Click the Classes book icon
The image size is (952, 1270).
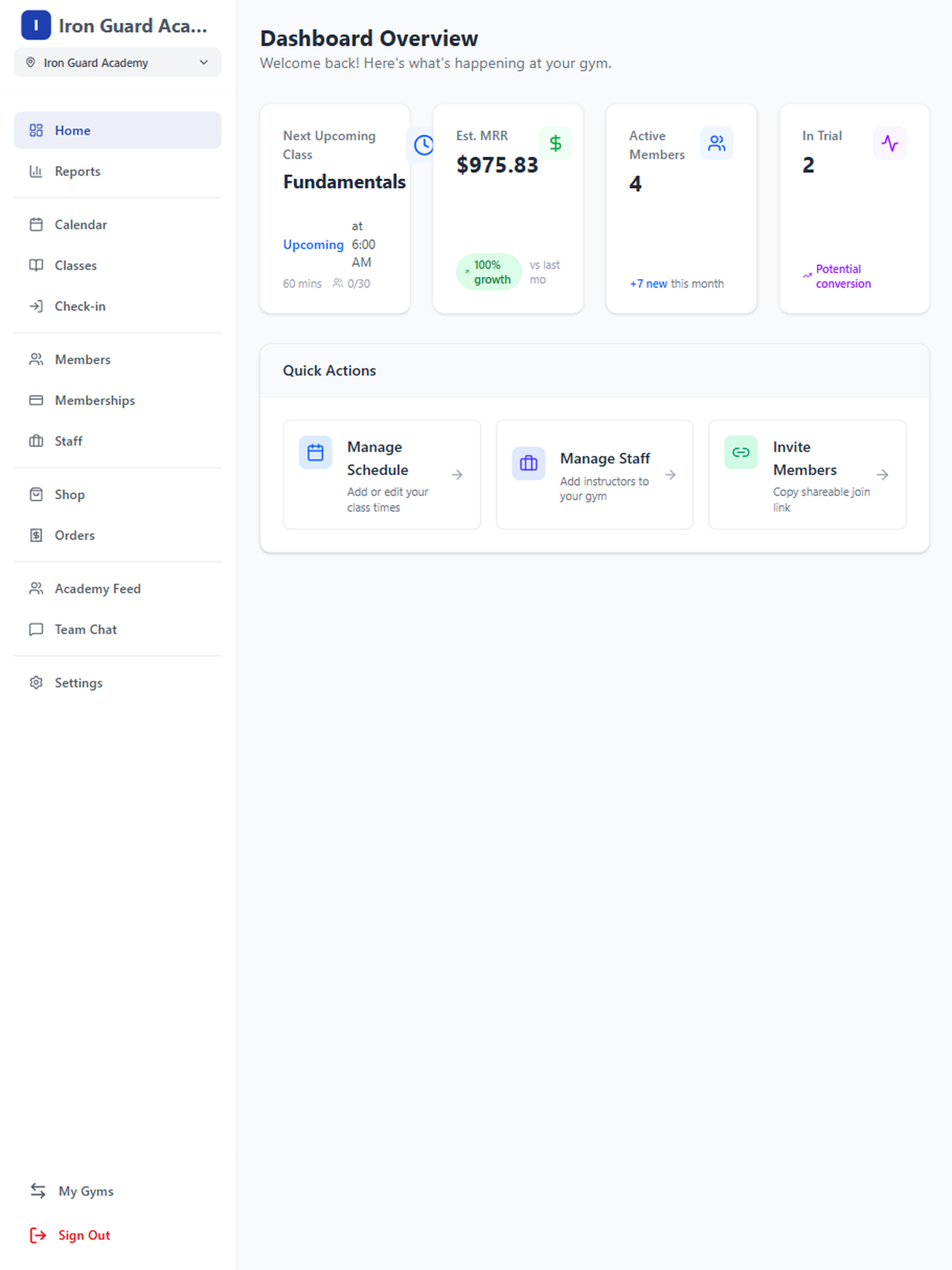tap(36, 265)
